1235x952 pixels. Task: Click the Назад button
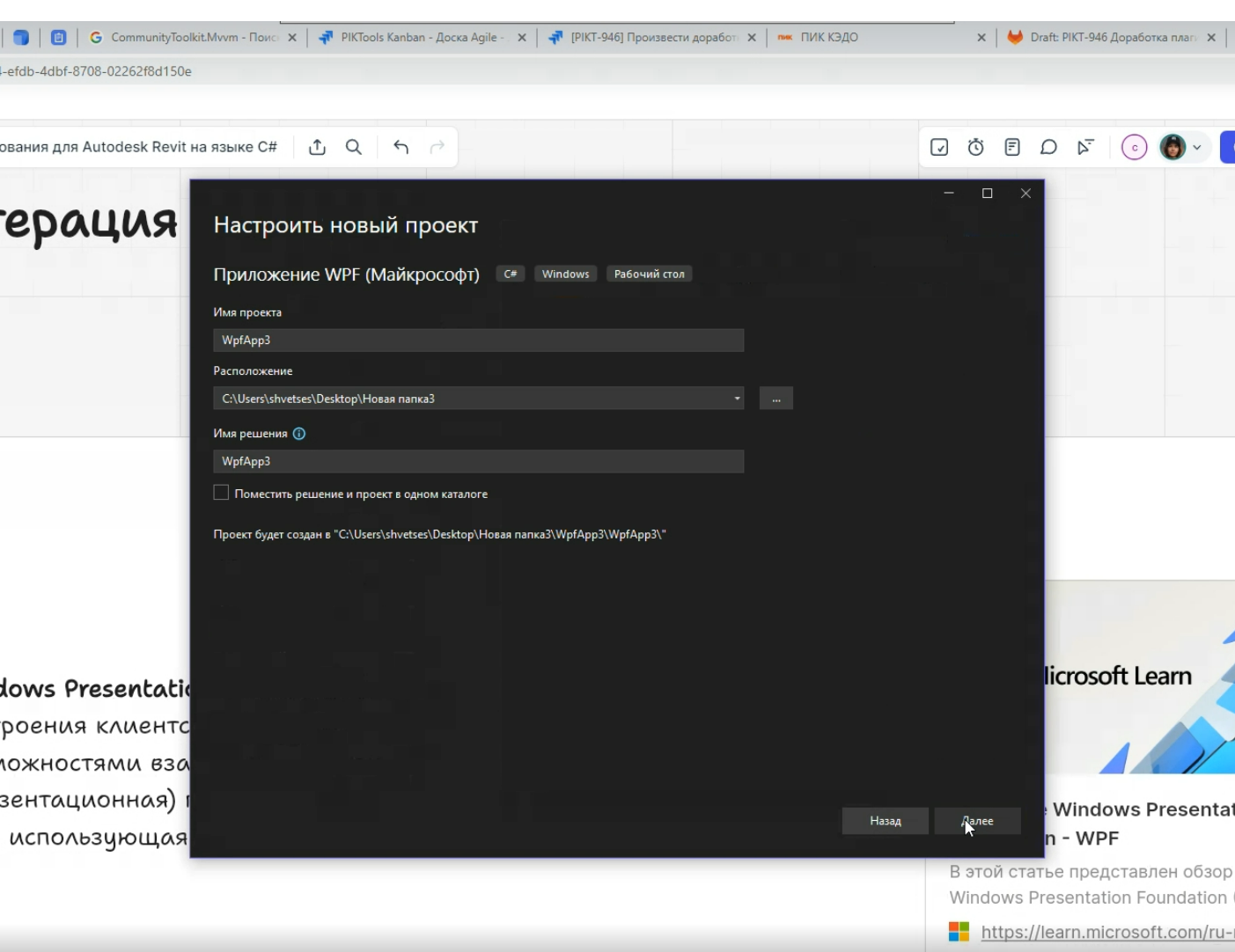coord(886,821)
